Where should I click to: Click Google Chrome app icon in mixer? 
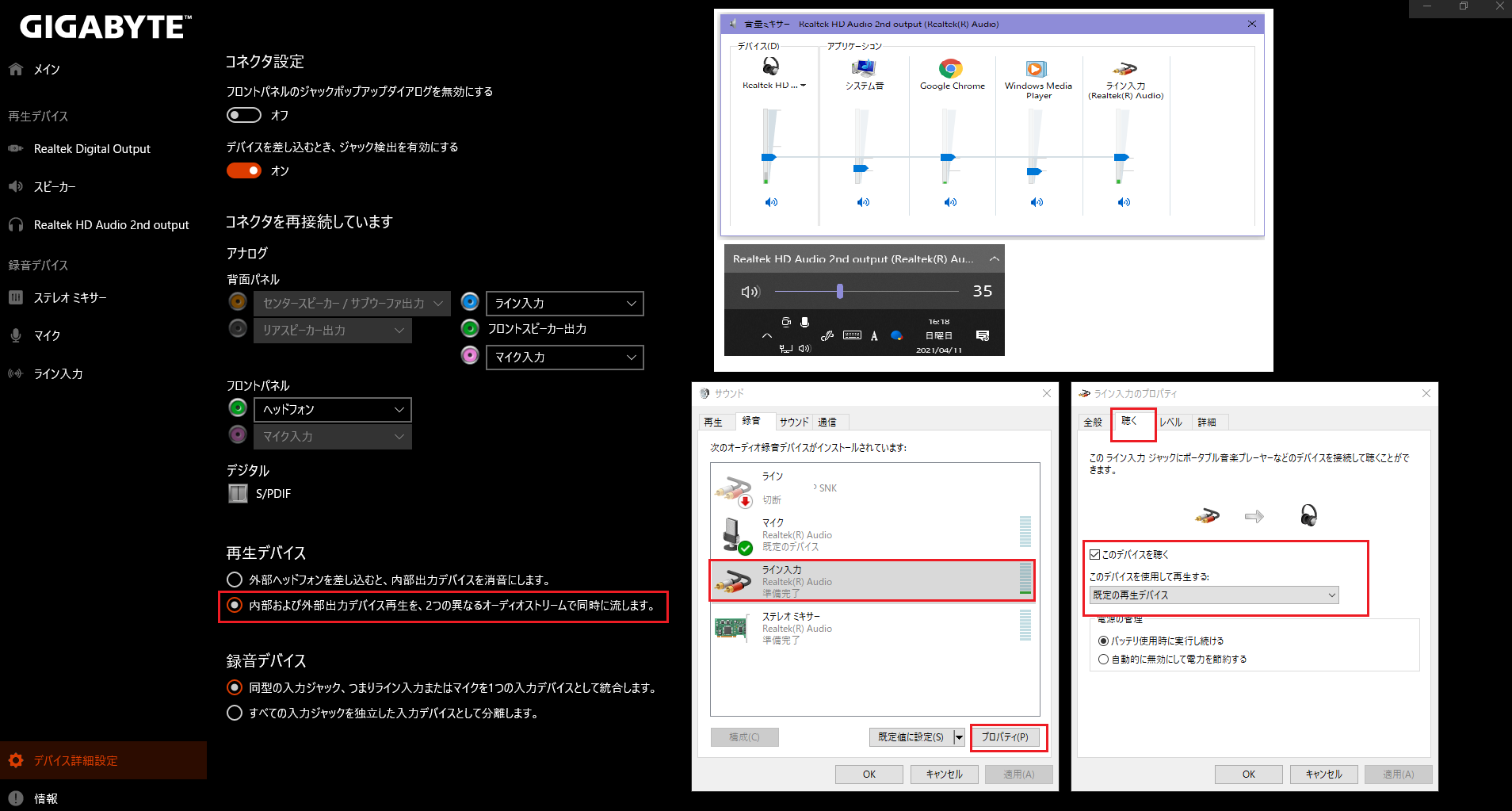951,68
